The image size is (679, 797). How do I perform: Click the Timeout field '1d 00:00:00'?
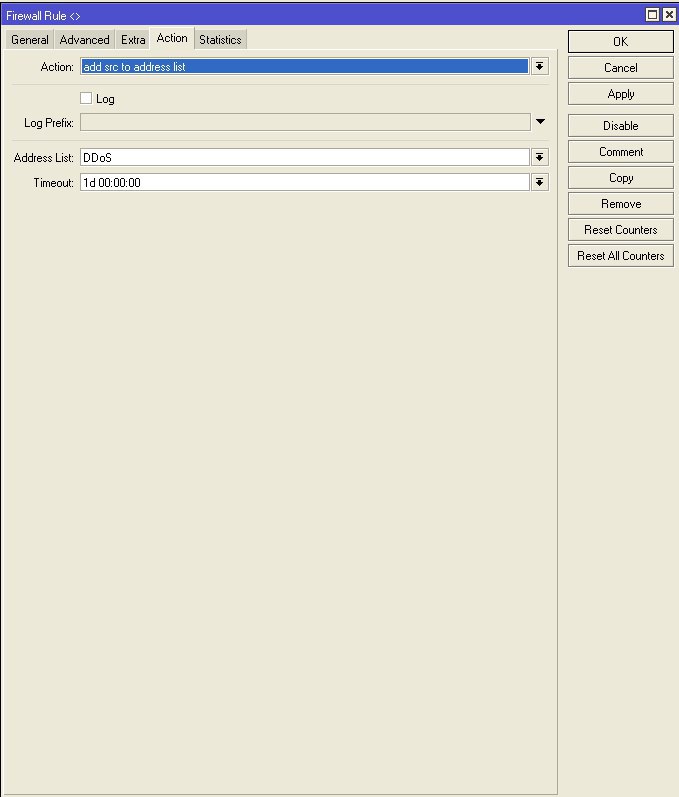click(304, 182)
